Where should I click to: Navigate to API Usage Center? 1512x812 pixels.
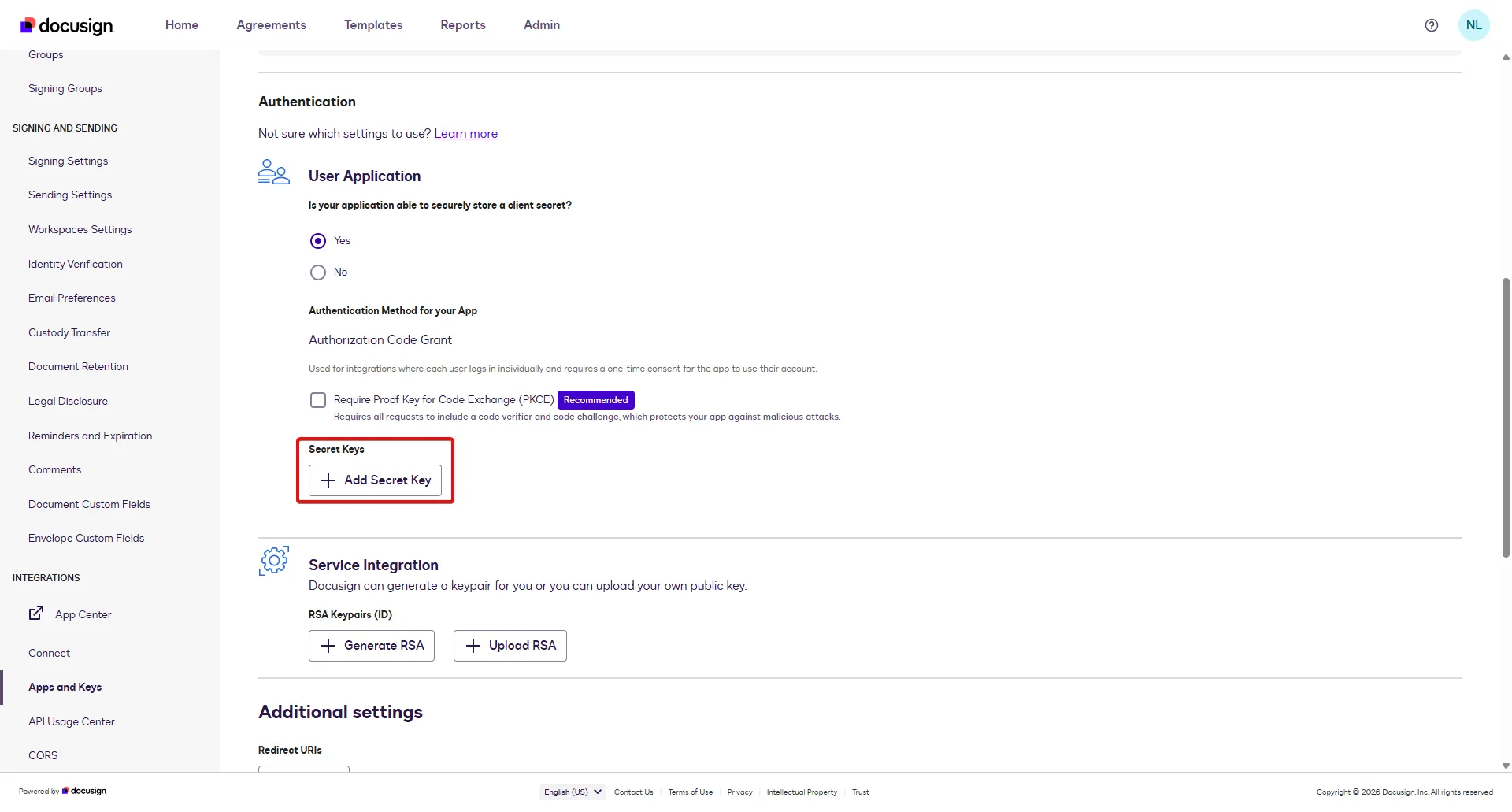coord(72,721)
